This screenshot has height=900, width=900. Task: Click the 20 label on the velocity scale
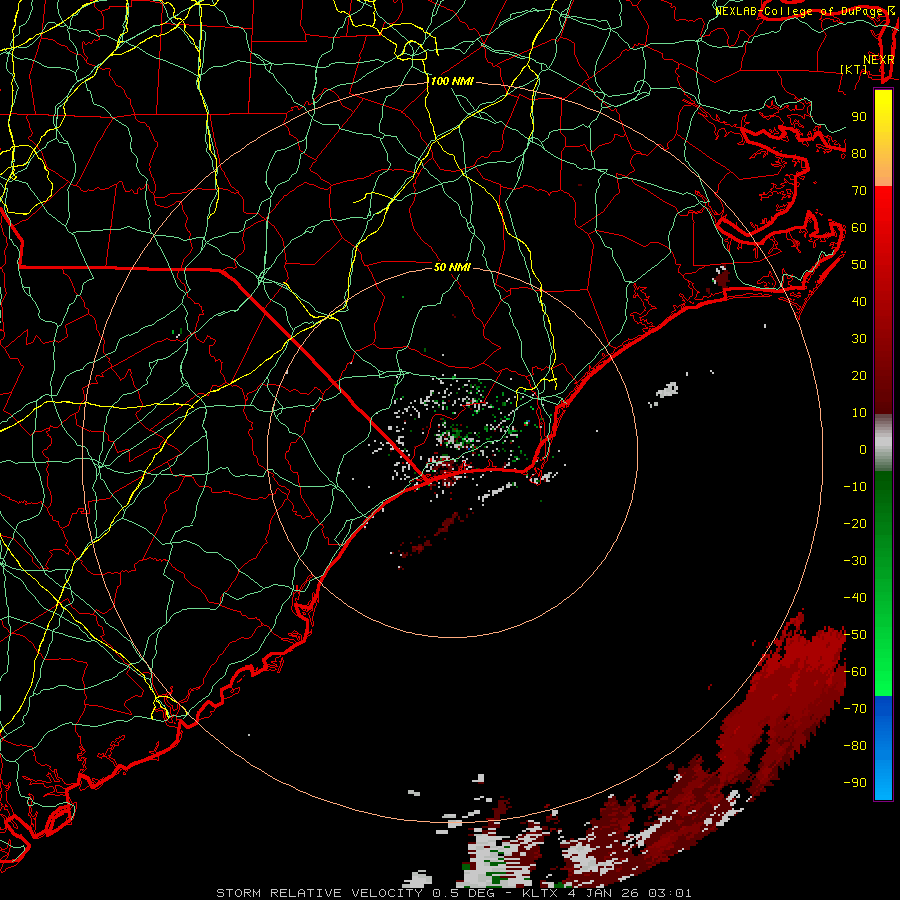[x=859, y=375]
